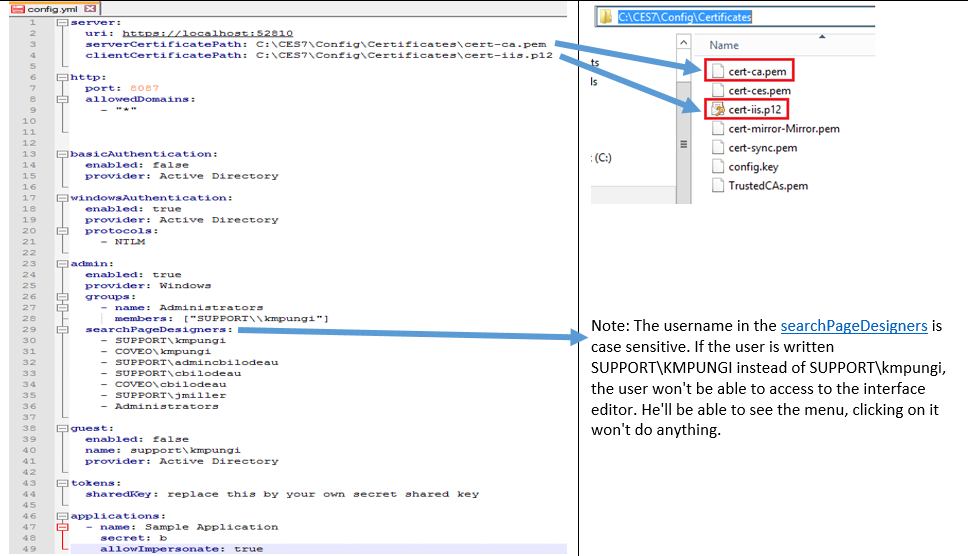
Task: Click the '- SUPPORT\jmiller' entry
Action: 163,395
